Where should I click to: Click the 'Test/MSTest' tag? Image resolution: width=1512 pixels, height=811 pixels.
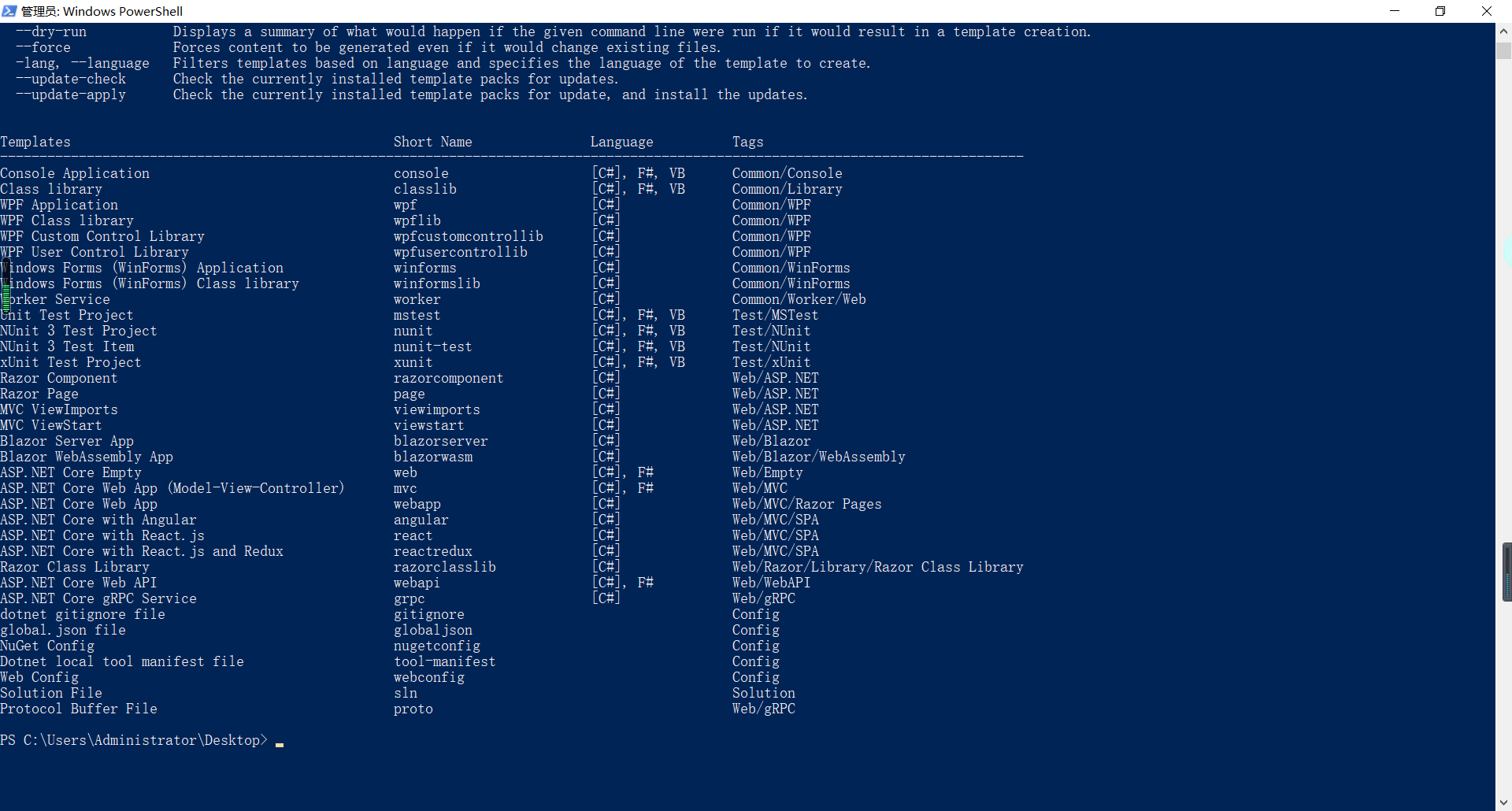(x=776, y=315)
